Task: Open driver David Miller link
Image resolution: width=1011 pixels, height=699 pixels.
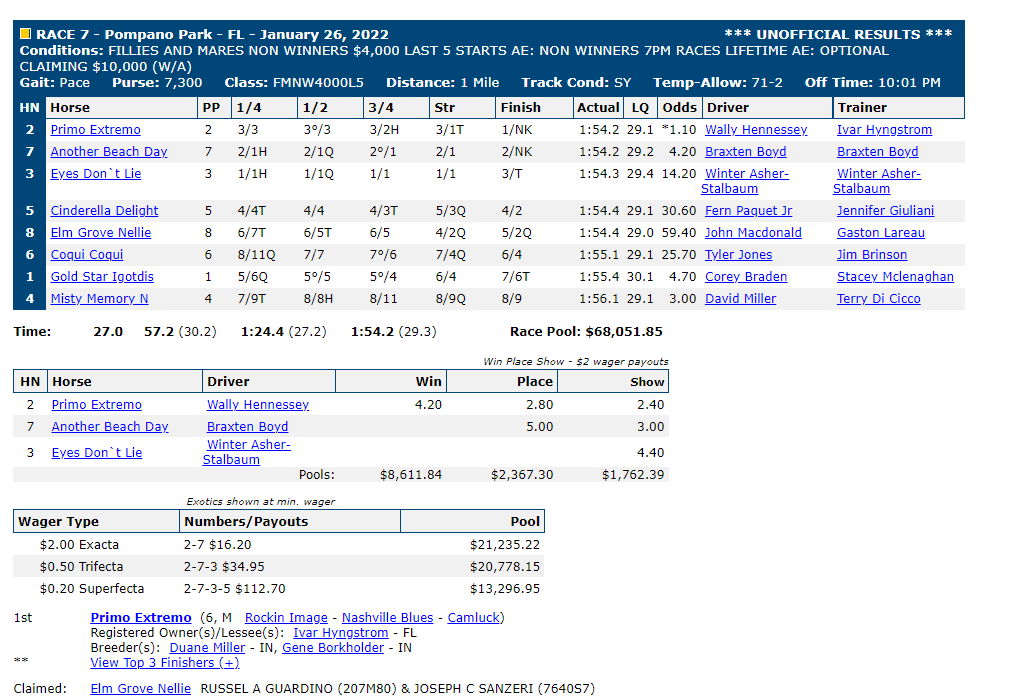Action: pos(740,299)
